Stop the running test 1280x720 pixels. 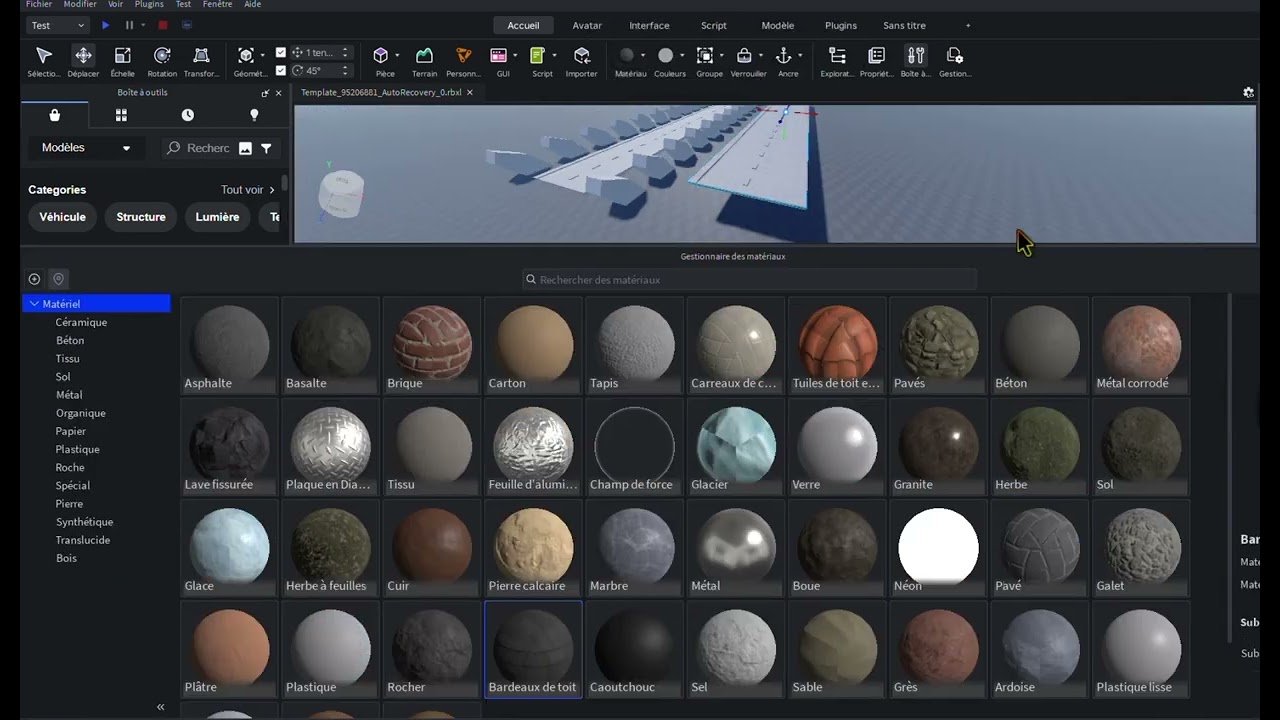pyautogui.click(x=163, y=25)
